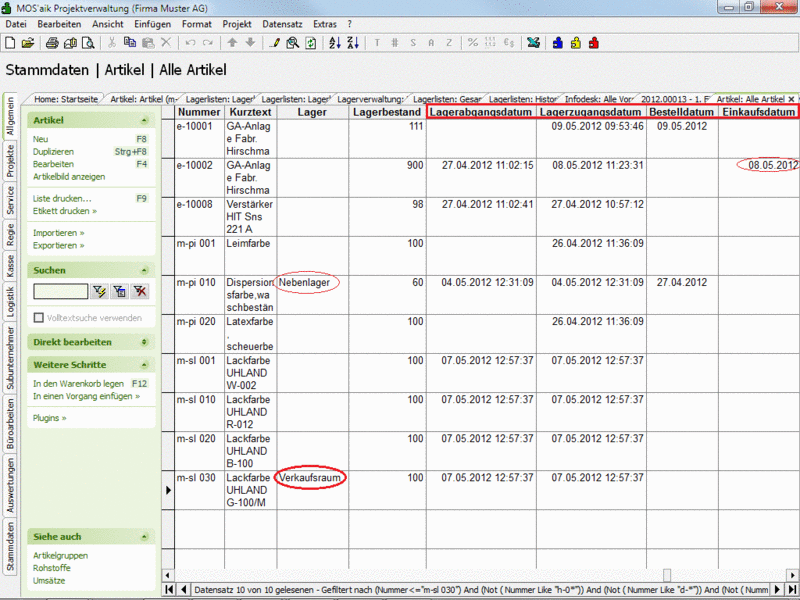Screen dimensions: 800x600
Task: Click the move down arrow icon
Action: [x=250, y=43]
